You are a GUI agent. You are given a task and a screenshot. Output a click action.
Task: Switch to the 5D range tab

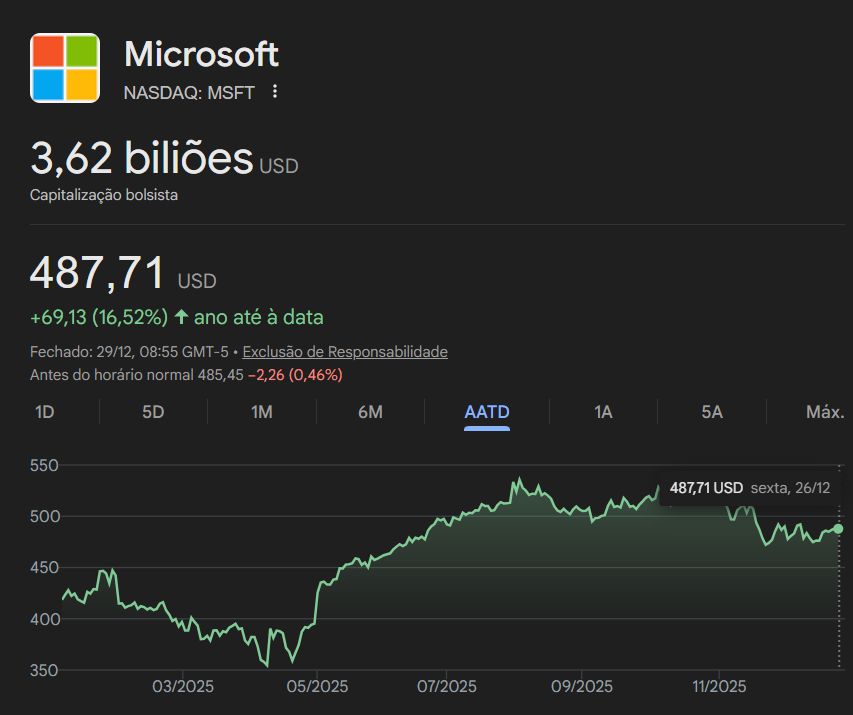coord(153,412)
